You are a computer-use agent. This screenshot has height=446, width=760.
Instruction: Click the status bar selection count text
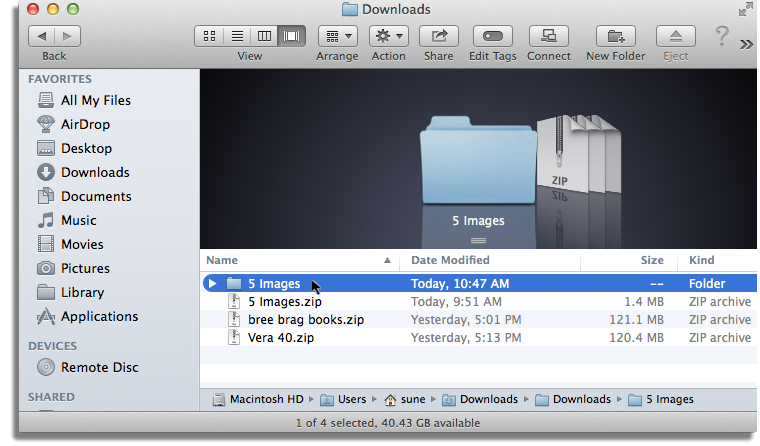[x=388, y=423]
